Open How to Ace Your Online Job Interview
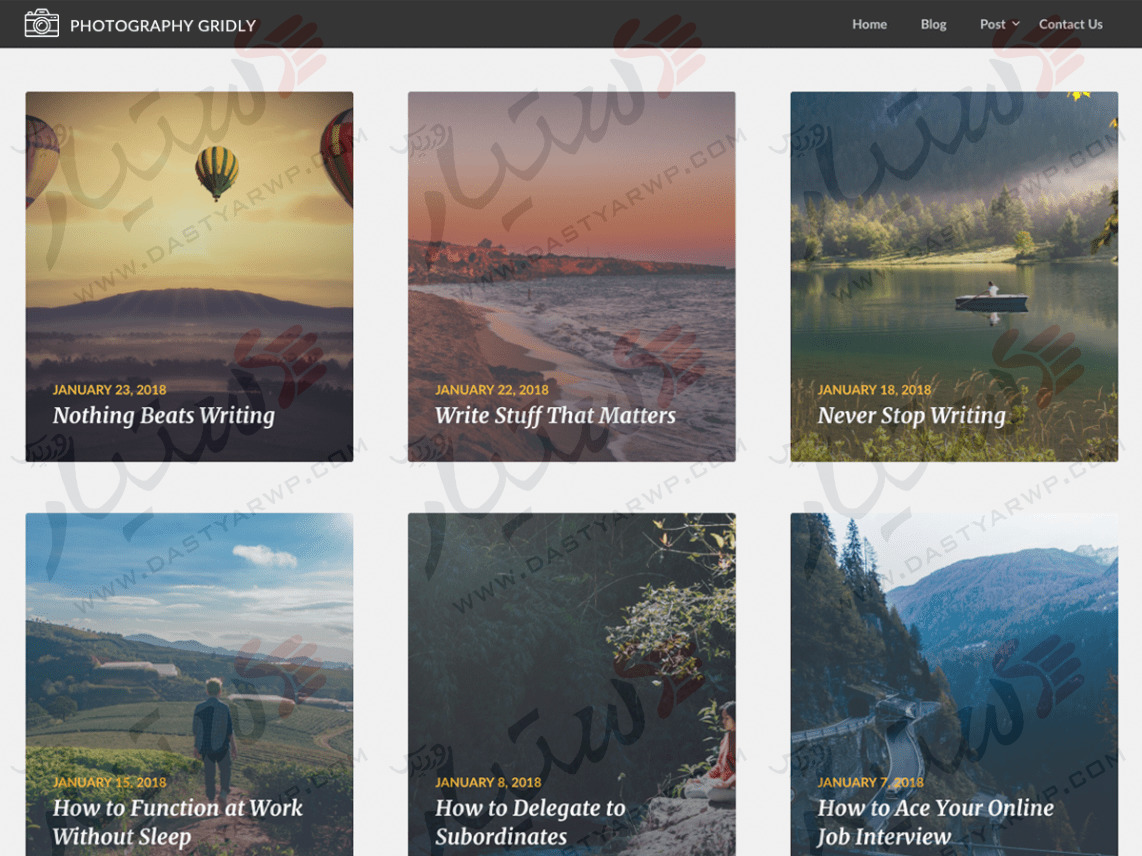Screen dimensions: 1142x856 click(935, 822)
